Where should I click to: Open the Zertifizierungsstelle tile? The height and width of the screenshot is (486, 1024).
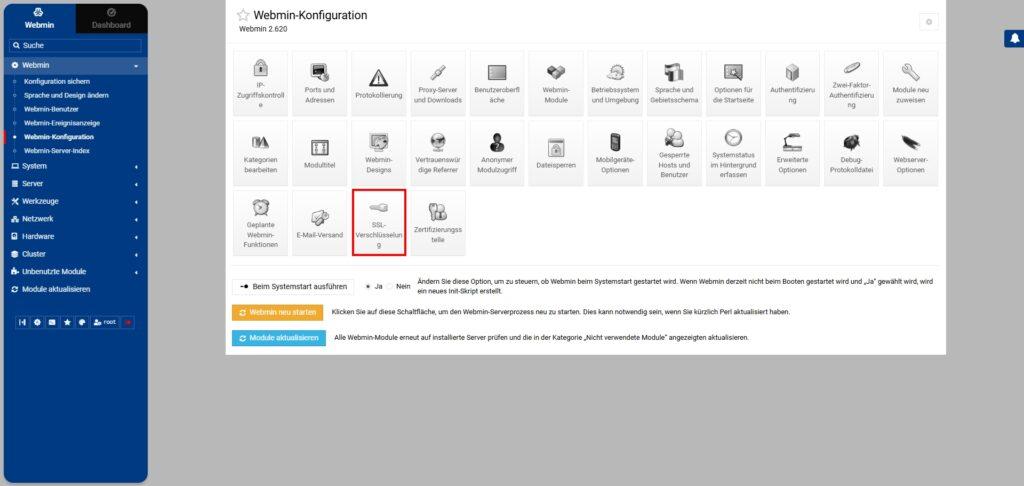[438, 223]
